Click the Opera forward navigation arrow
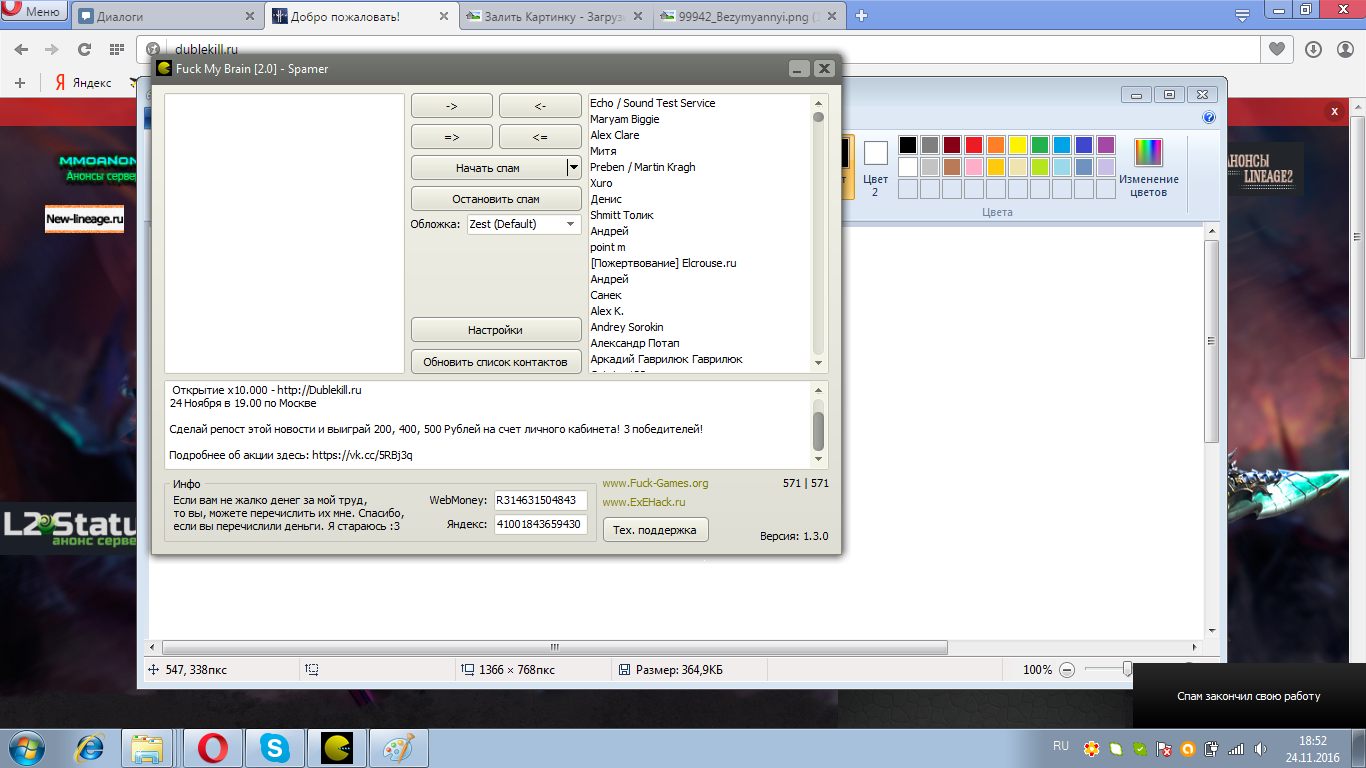 (52, 49)
